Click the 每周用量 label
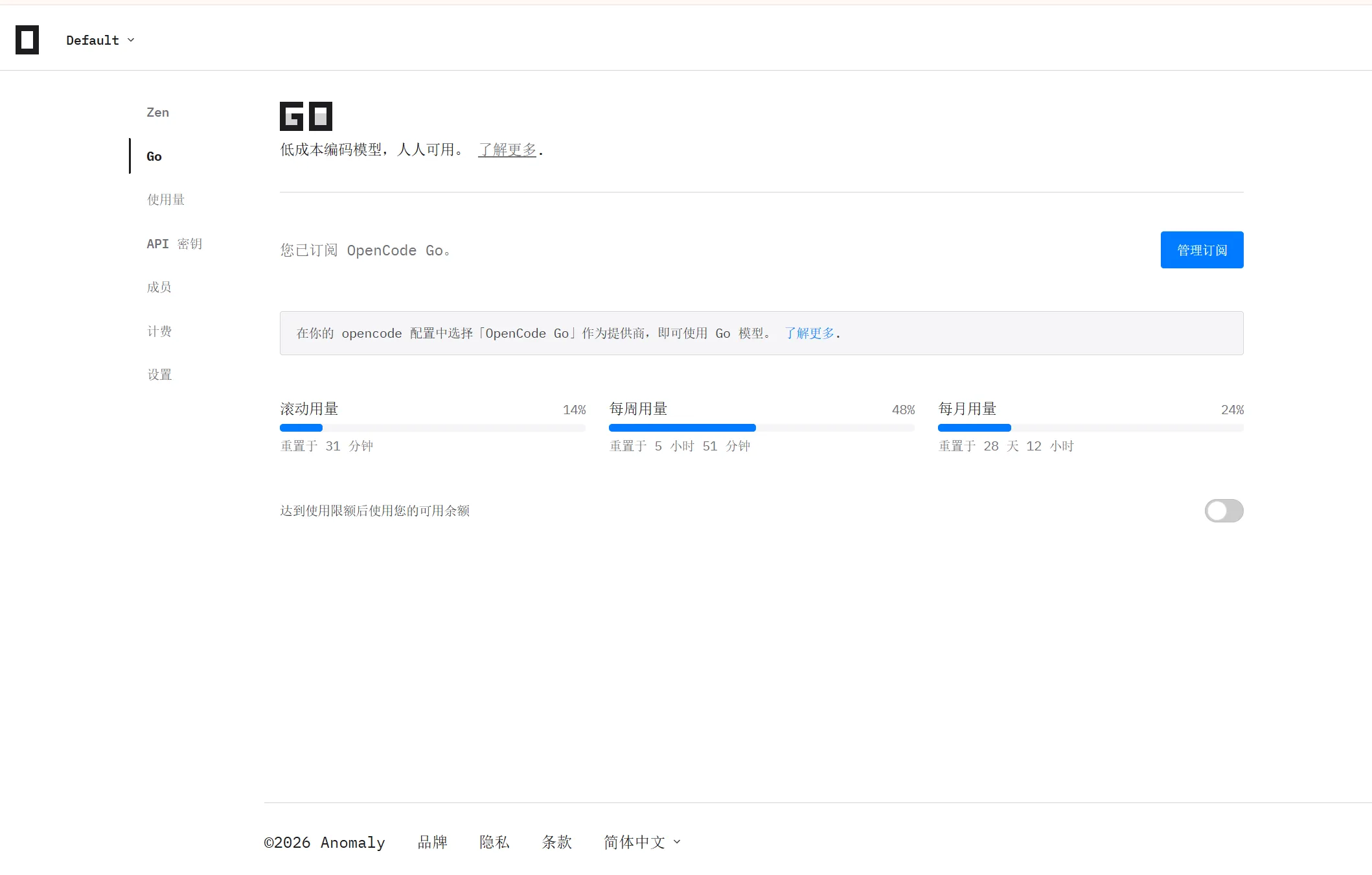The width and height of the screenshot is (1372, 875). (638, 409)
